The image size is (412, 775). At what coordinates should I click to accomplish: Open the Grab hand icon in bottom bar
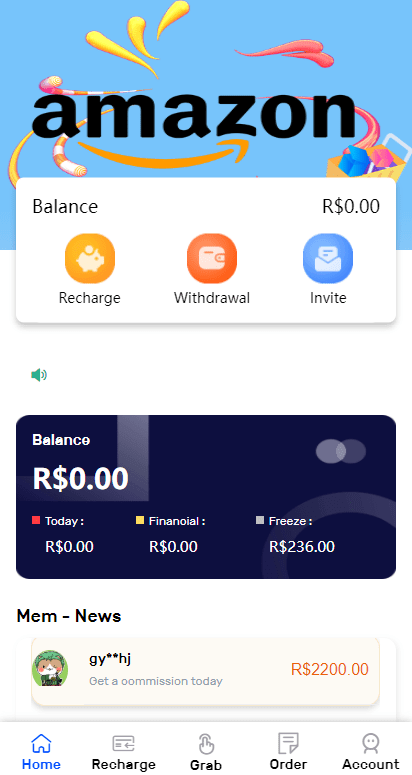click(x=206, y=744)
